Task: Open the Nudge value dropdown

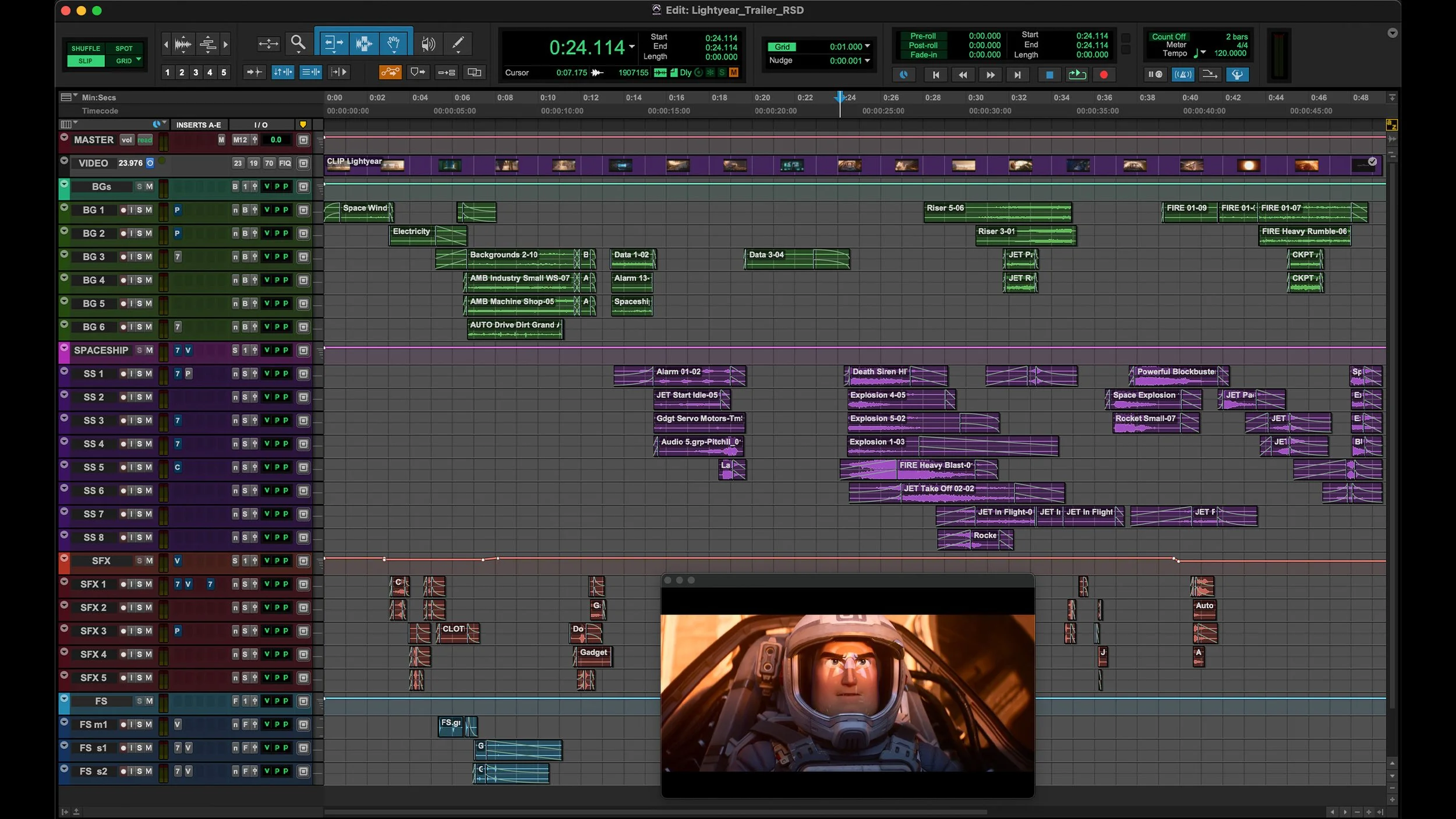Action: [x=867, y=61]
